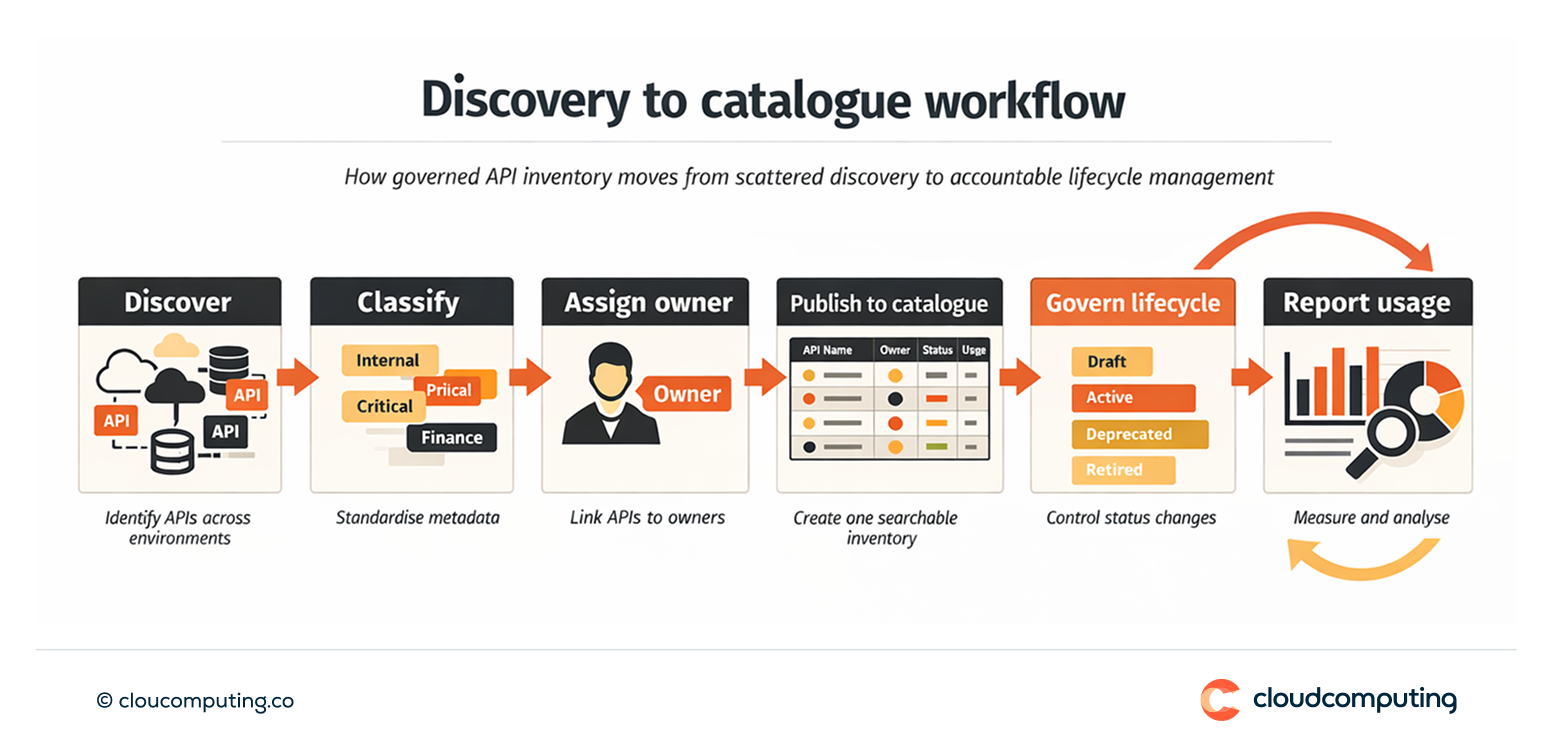Open the cloucomputing.co copyright link
The width and height of the screenshot is (1553, 751).
point(196,700)
